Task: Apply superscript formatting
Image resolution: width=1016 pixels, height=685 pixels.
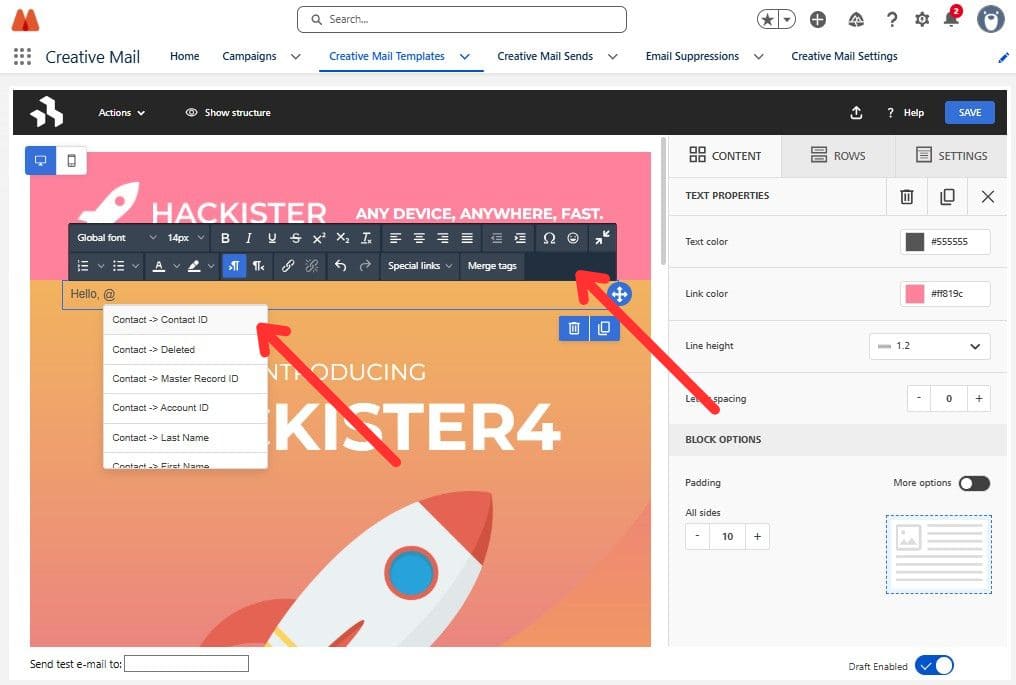Action: (x=319, y=238)
